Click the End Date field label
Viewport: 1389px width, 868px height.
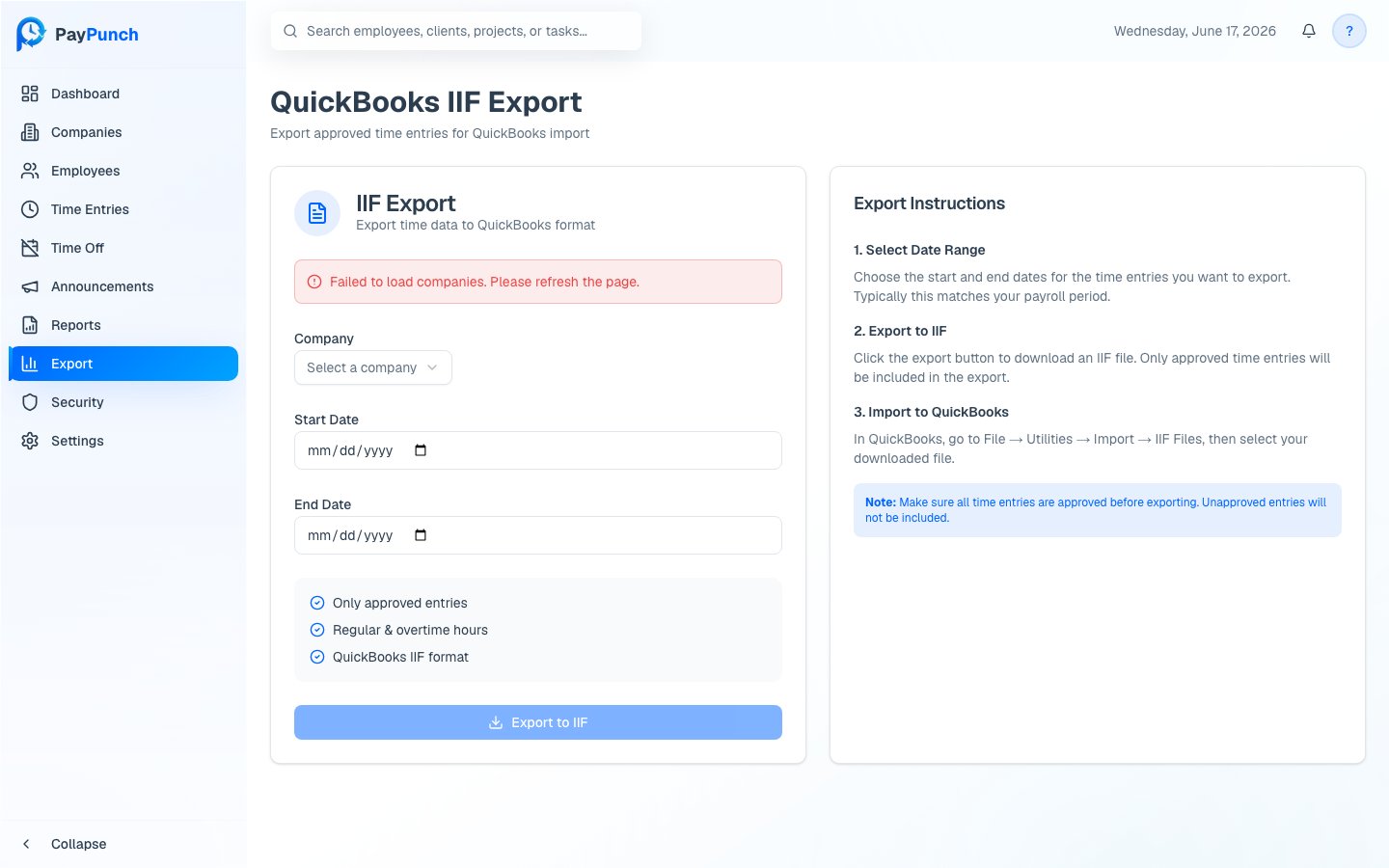click(x=322, y=504)
